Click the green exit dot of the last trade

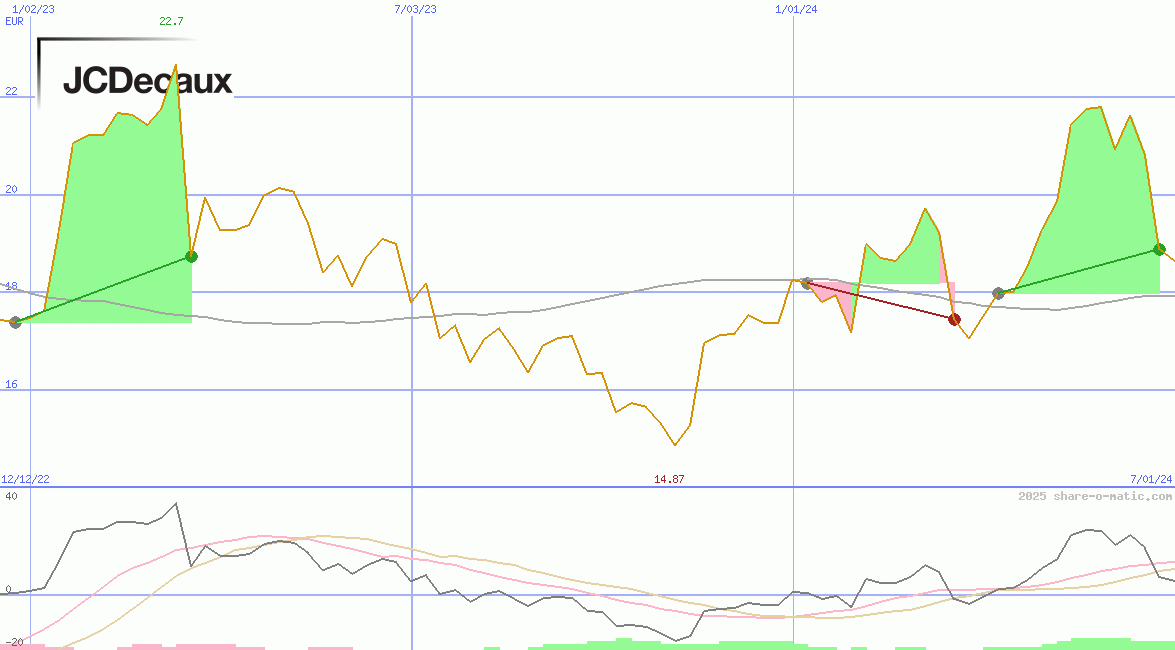pyautogui.click(x=1159, y=249)
